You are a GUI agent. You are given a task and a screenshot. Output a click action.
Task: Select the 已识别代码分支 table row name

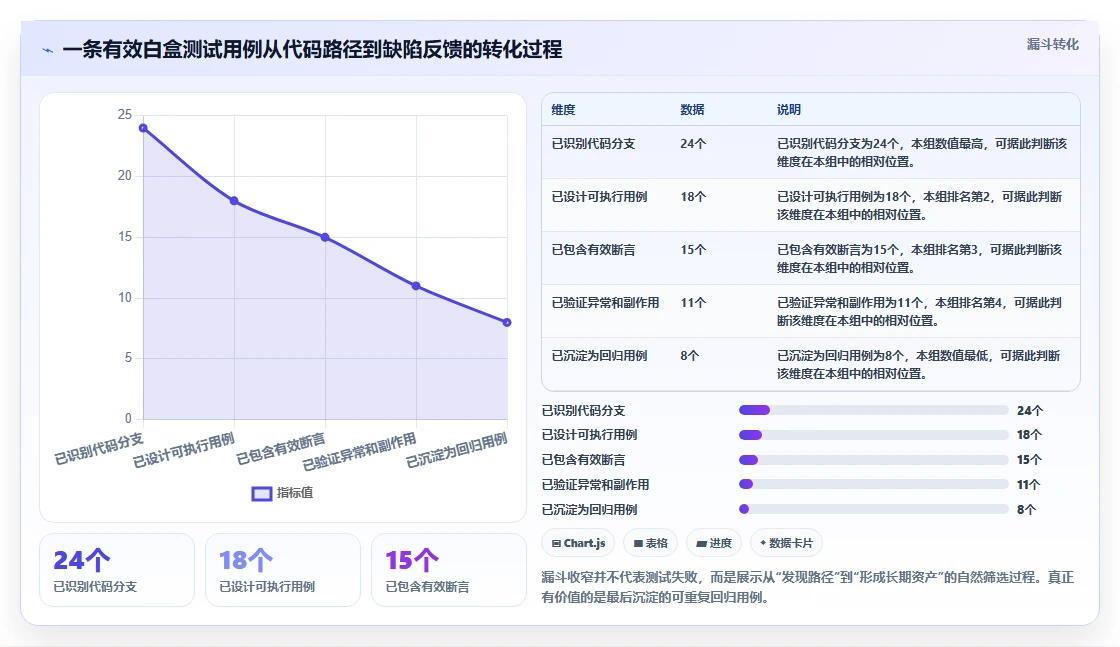point(593,144)
